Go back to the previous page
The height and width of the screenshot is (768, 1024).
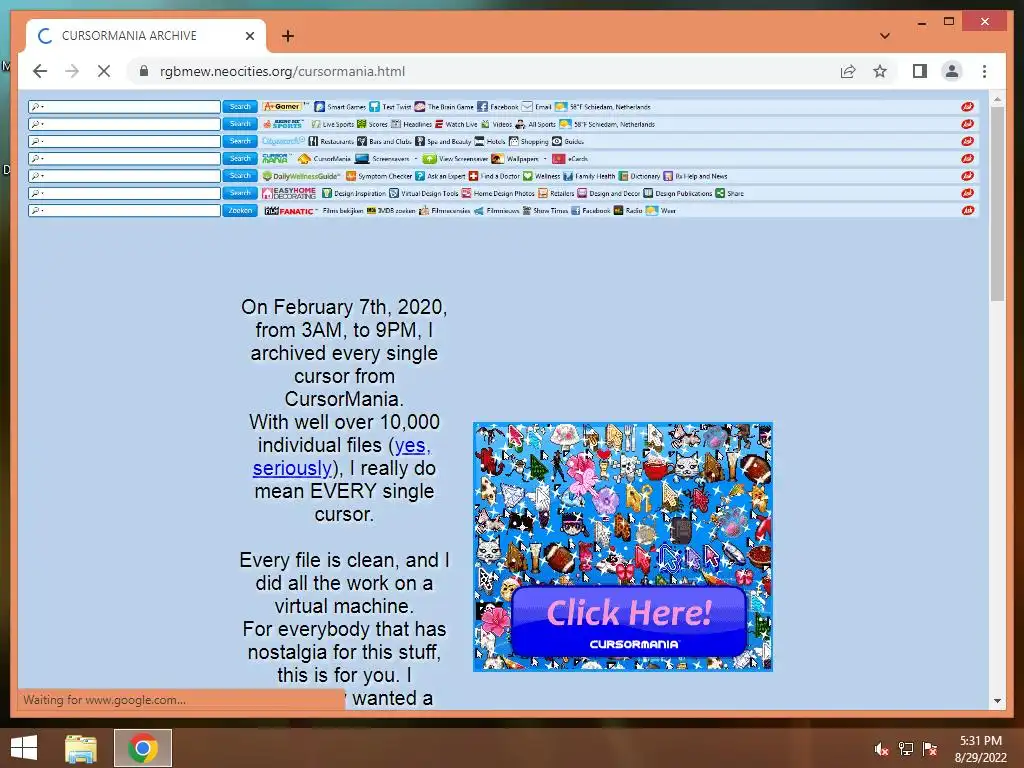[40, 71]
